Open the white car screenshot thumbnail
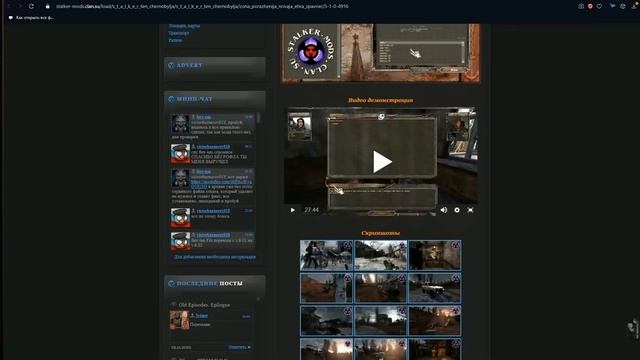Image resolution: width=640 pixels, height=360 pixels. [435, 288]
